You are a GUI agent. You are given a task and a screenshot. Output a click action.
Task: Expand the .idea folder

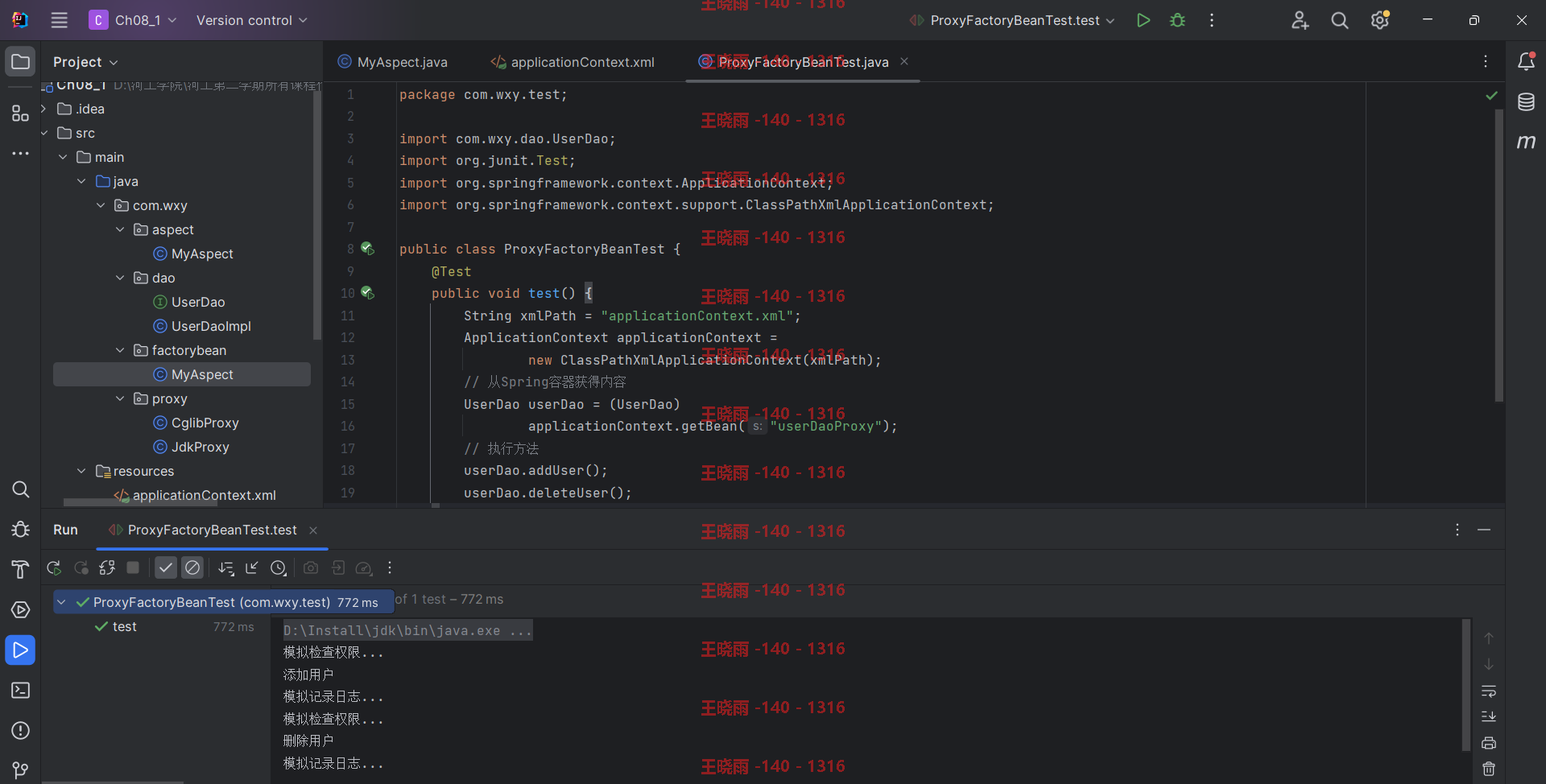coord(43,109)
